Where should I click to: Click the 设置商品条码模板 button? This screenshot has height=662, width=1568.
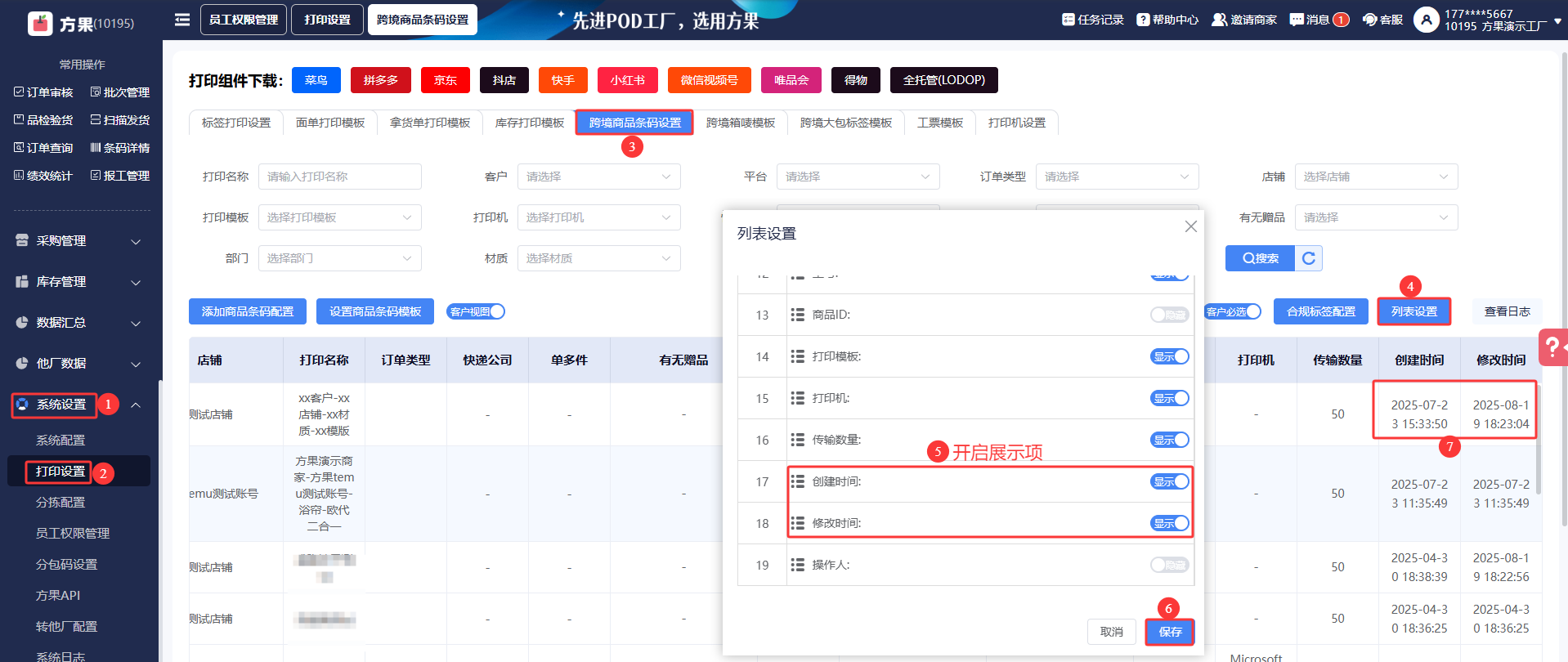click(375, 311)
